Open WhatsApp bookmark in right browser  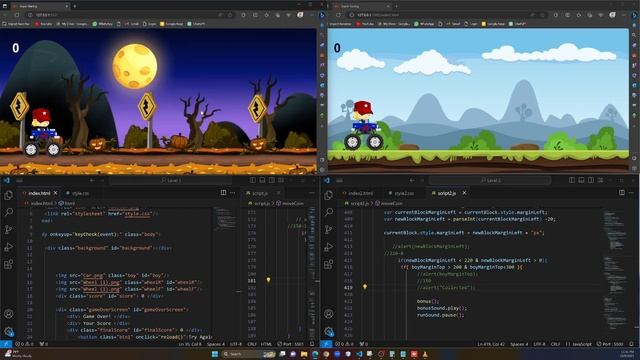[424, 24]
